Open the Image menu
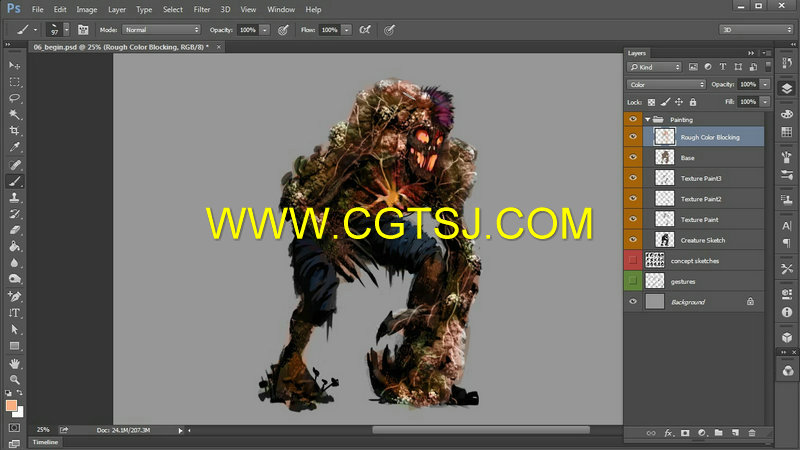Image resolution: width=800 pixels, height=450 pixels. click(87, 9)
